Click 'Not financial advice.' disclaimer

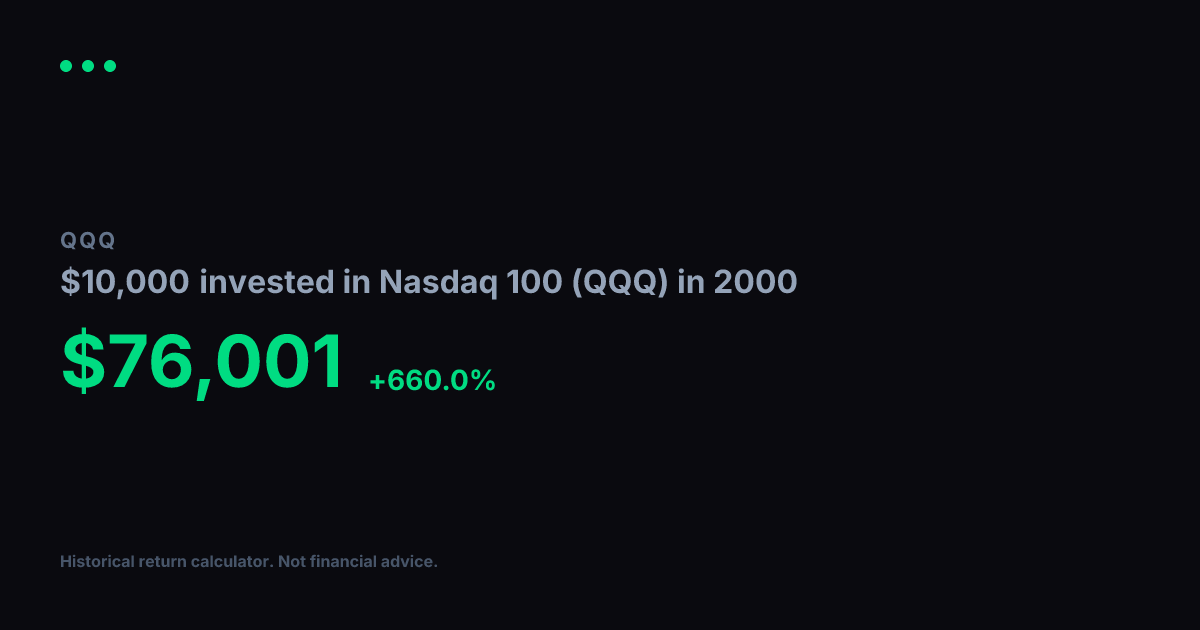coord(358,562)
